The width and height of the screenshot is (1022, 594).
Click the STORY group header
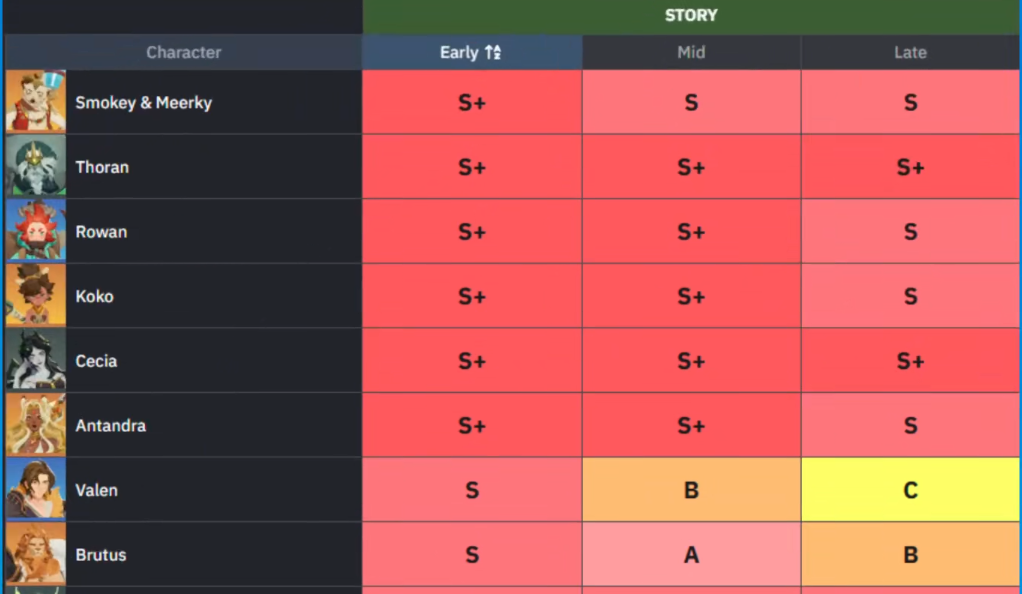click(x=691, y=16)
